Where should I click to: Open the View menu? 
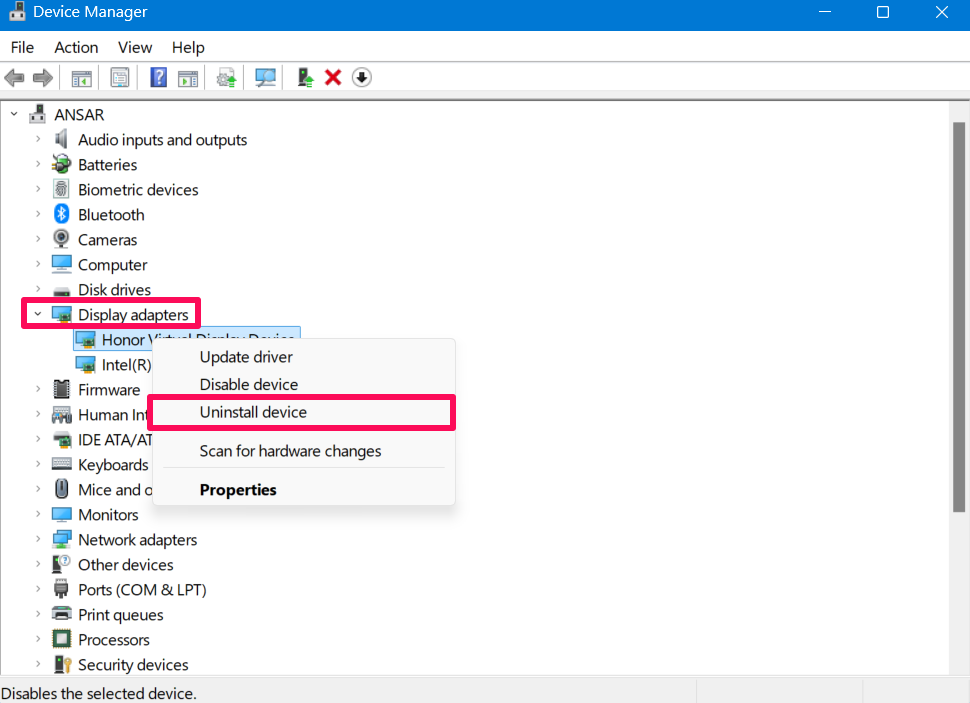[x=135, y=48]
